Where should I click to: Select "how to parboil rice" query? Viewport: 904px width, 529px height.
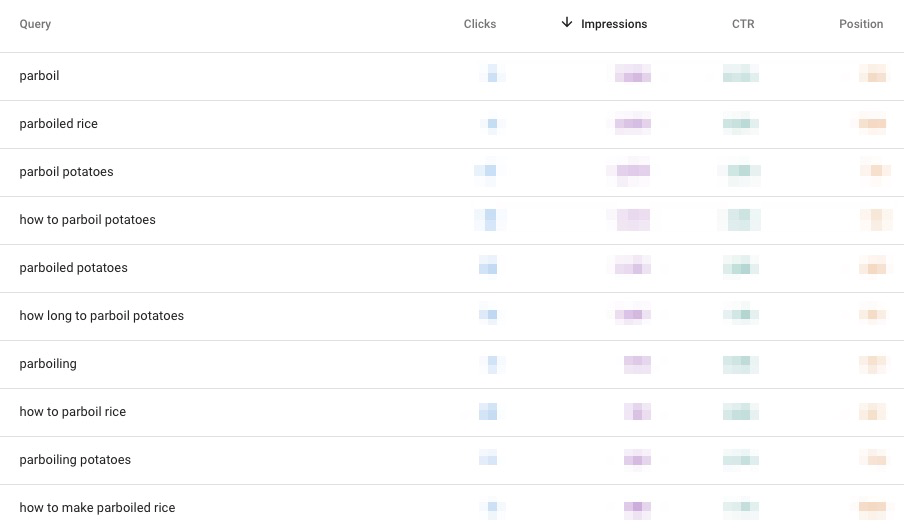tap(72, 412)
